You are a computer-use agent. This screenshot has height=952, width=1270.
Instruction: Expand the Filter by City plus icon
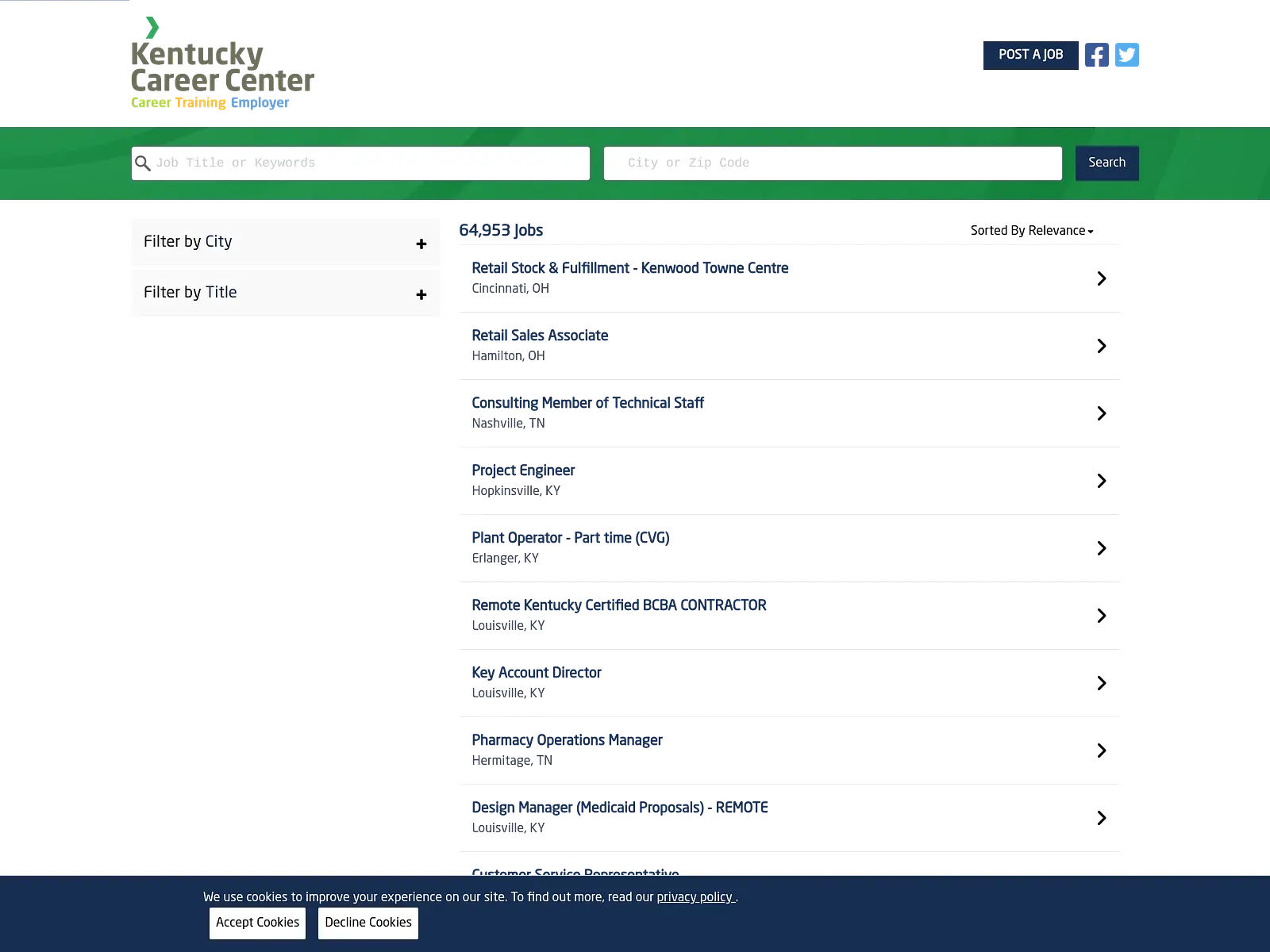pyautogui.click(x=421, y=244)
